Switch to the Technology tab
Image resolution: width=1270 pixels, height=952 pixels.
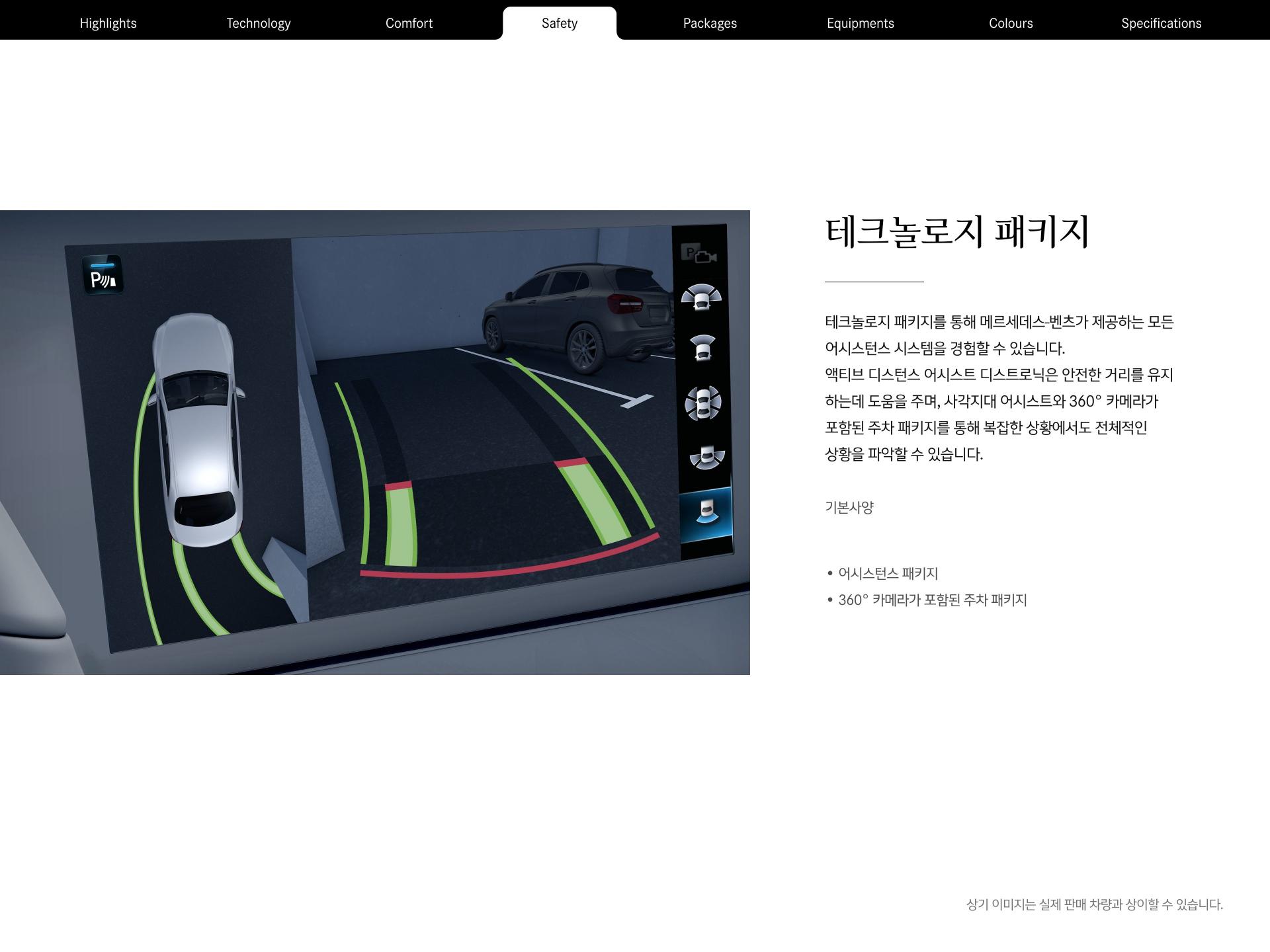(x=259, y=23)
